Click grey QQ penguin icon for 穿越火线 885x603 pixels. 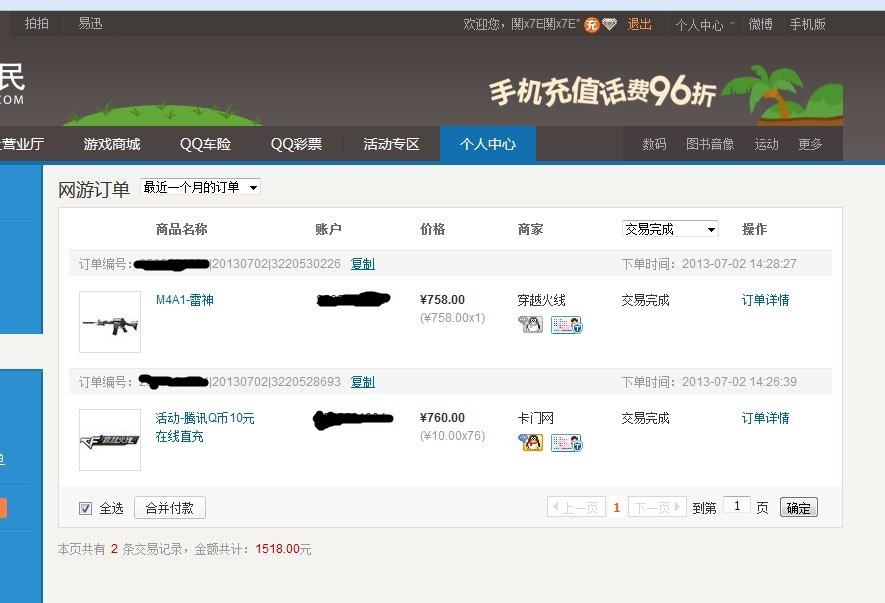click(x=530, y=324)
